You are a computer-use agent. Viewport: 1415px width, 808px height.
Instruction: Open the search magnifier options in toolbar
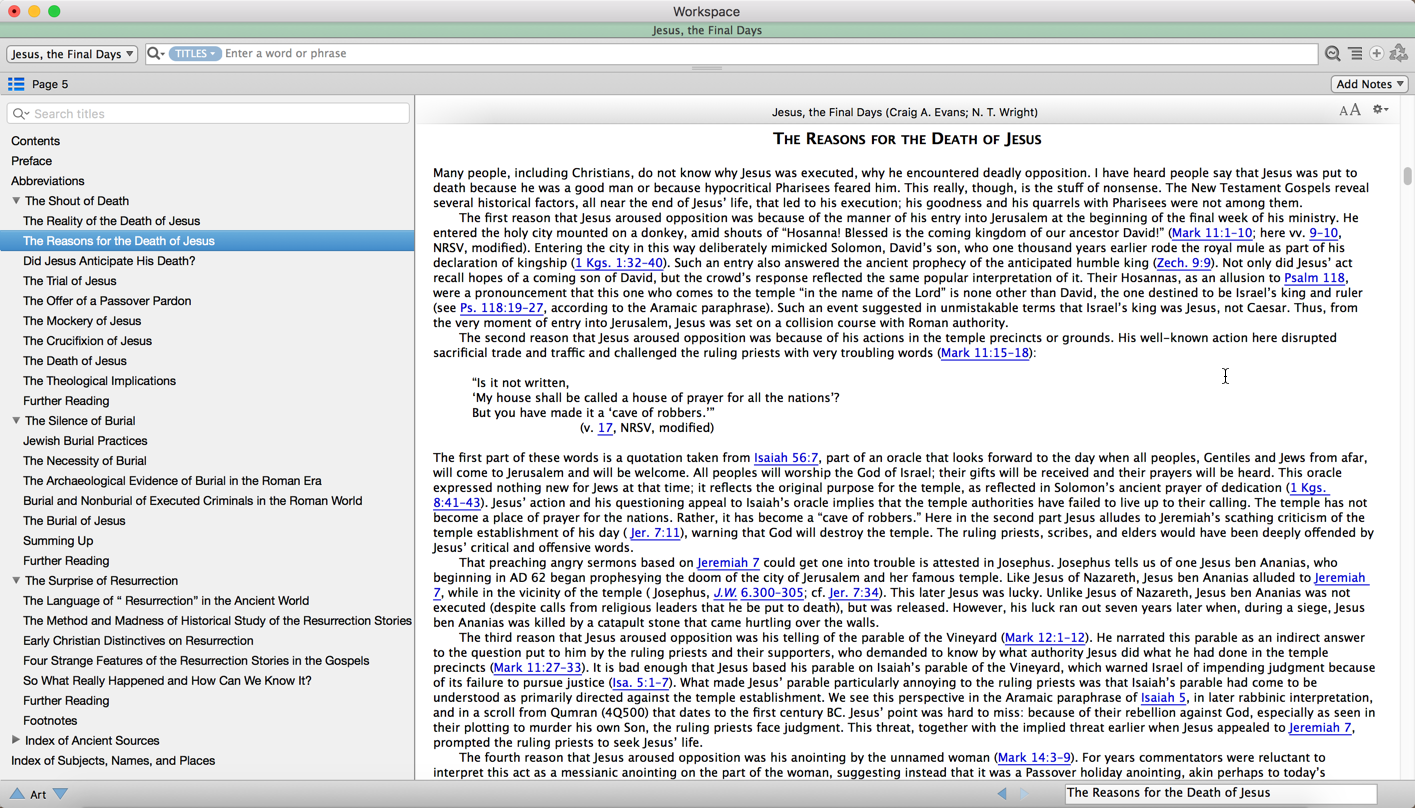(x=156, y=53)
